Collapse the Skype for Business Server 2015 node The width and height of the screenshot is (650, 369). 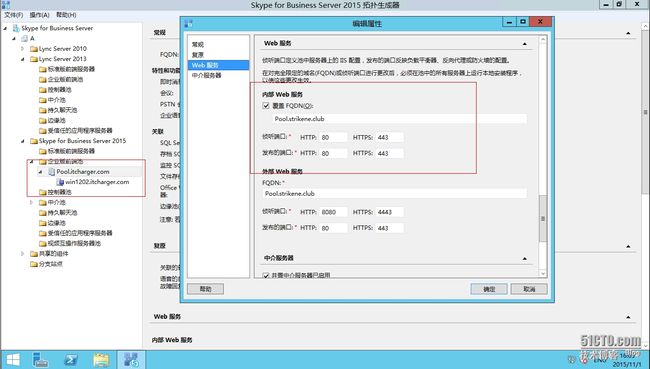pos(23,141)
